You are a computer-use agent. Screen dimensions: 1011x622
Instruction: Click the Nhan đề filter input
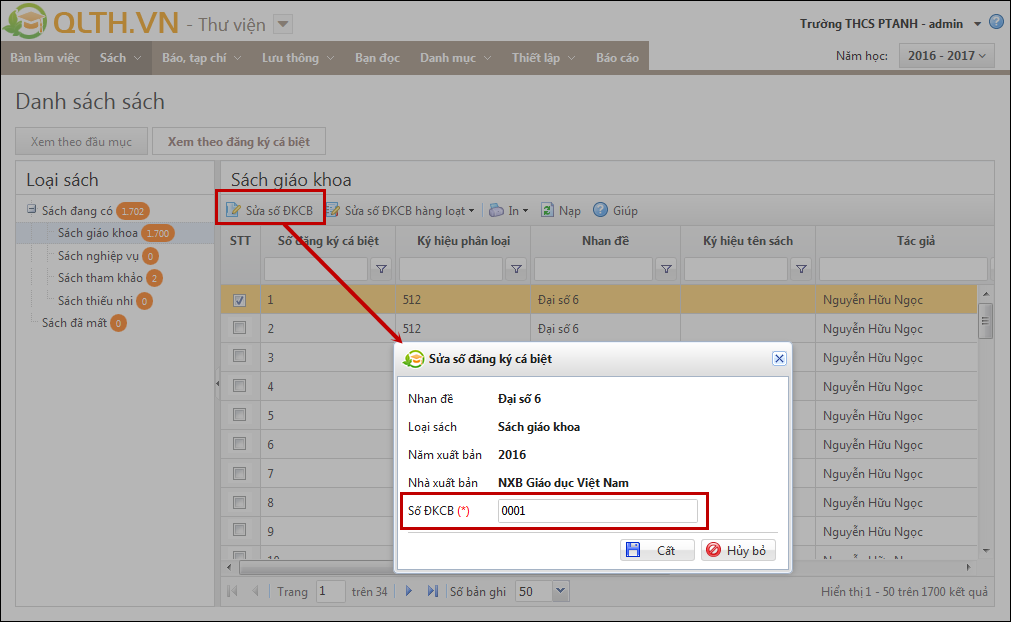click(x=593, y=269)
